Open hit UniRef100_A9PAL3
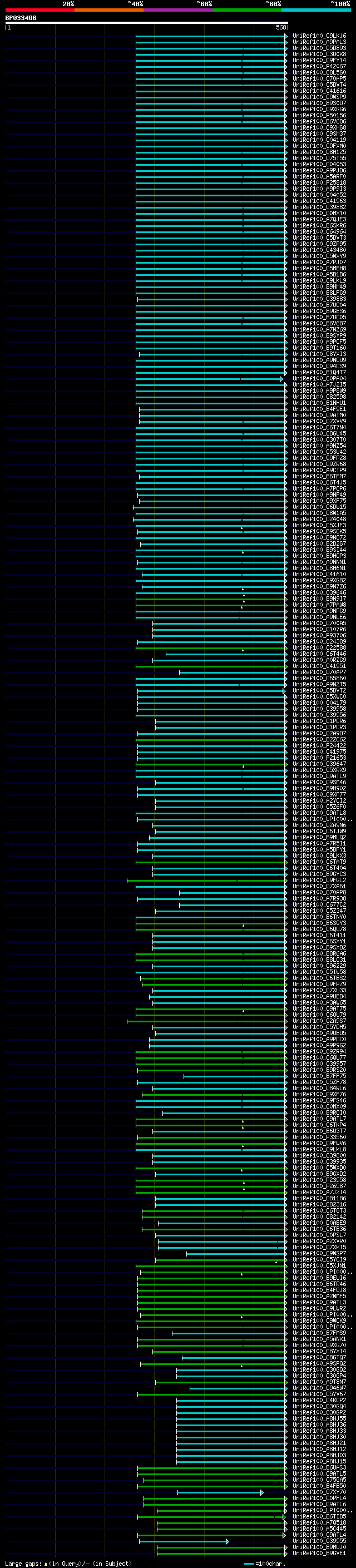Screen dimensions: 356x1568 pos(319,42)
